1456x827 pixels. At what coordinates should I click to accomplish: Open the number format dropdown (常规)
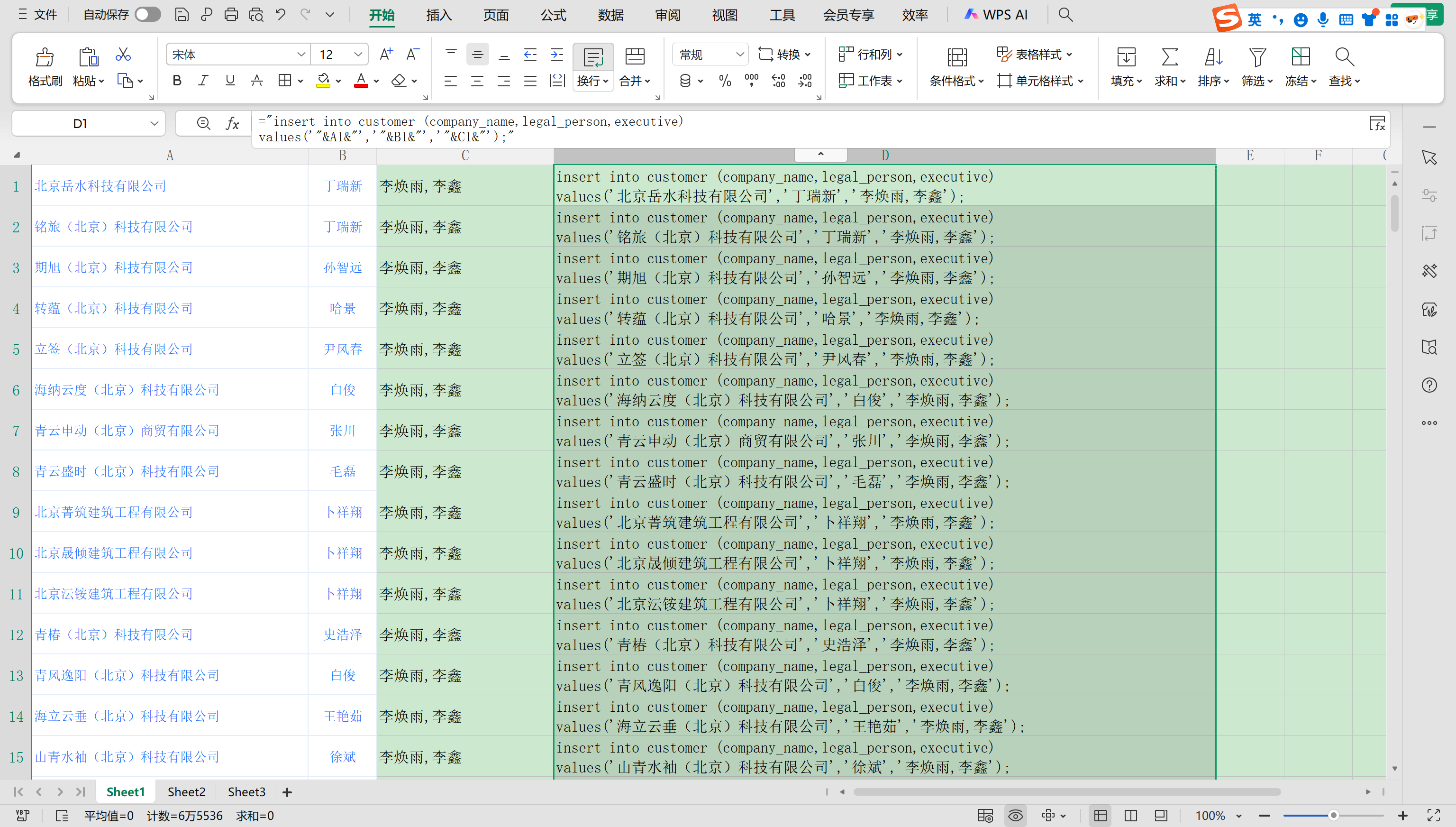[x=740, y=55]
